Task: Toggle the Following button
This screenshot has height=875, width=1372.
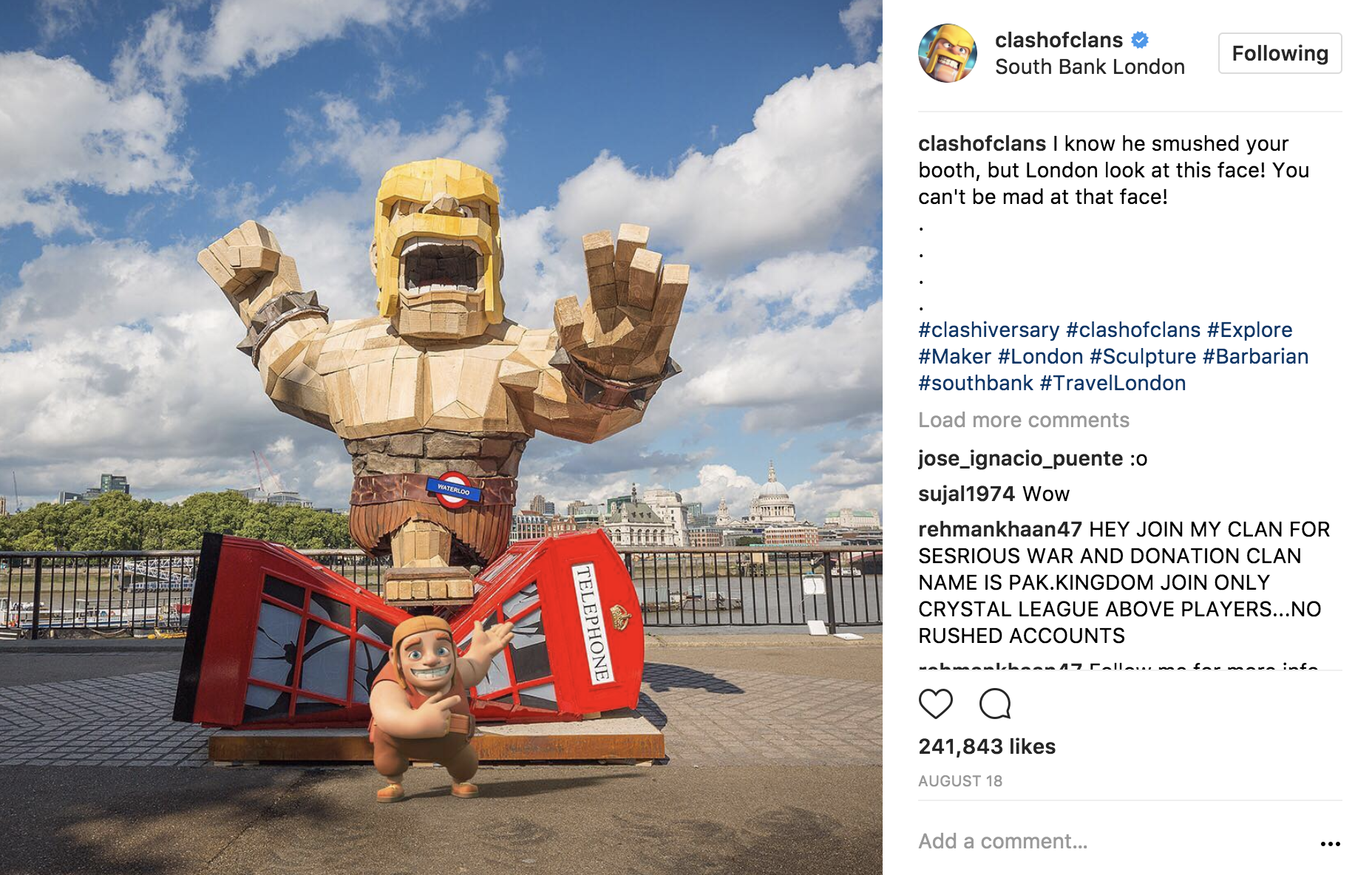Action: [1280, 53]
